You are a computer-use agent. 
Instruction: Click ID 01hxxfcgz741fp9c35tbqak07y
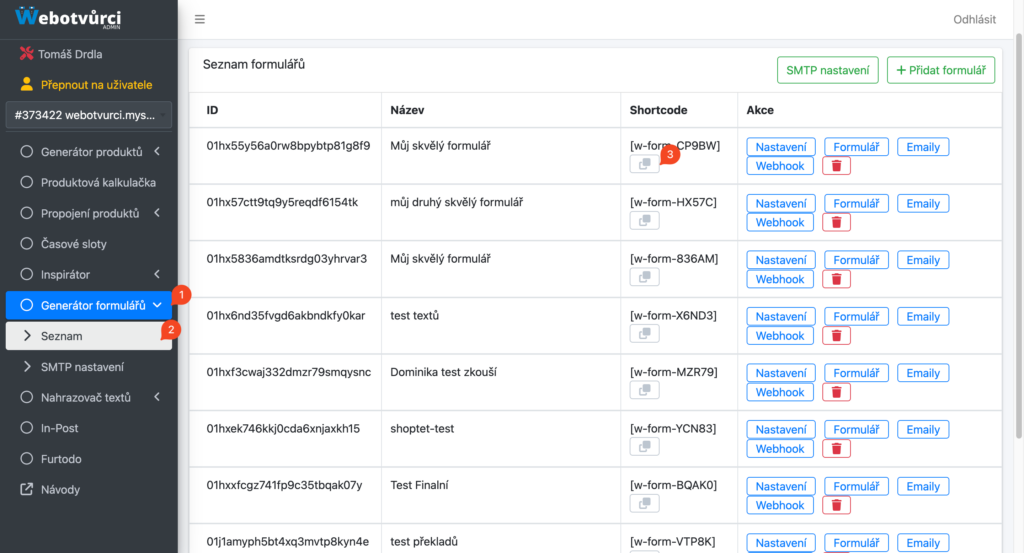284,485
